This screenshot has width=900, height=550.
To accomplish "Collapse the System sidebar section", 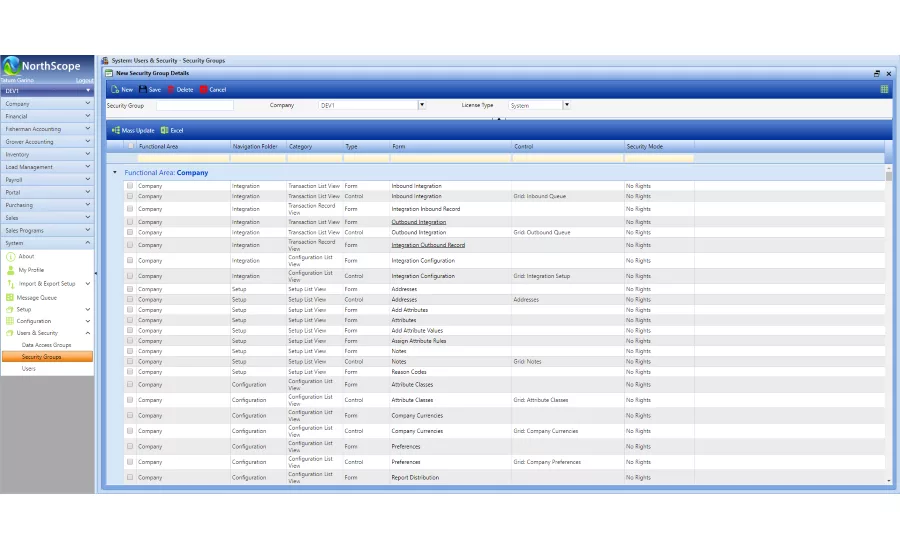I will (x=47, y=243).
